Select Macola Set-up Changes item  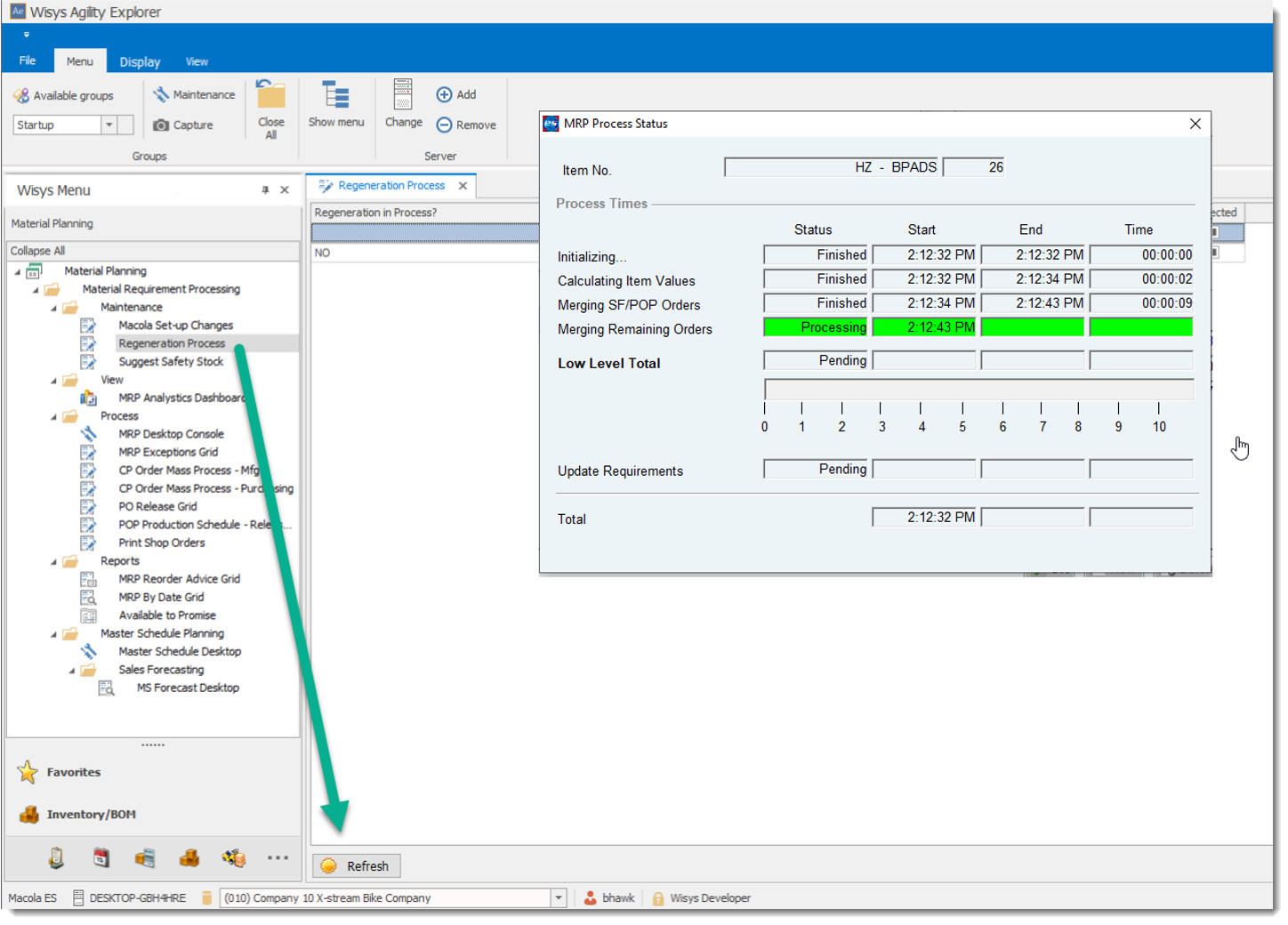point(175,326)
